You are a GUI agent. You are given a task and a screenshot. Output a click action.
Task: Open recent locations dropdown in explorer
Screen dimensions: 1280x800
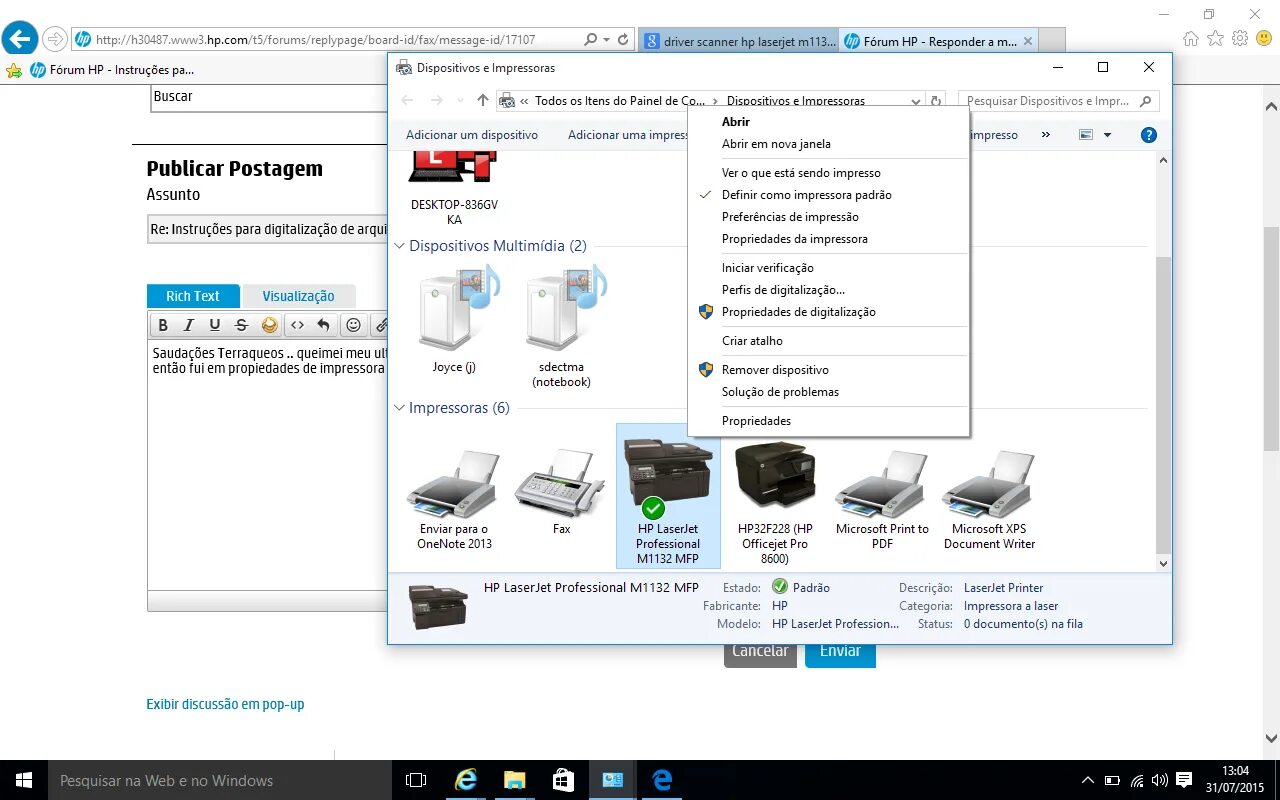coord(460,101)
